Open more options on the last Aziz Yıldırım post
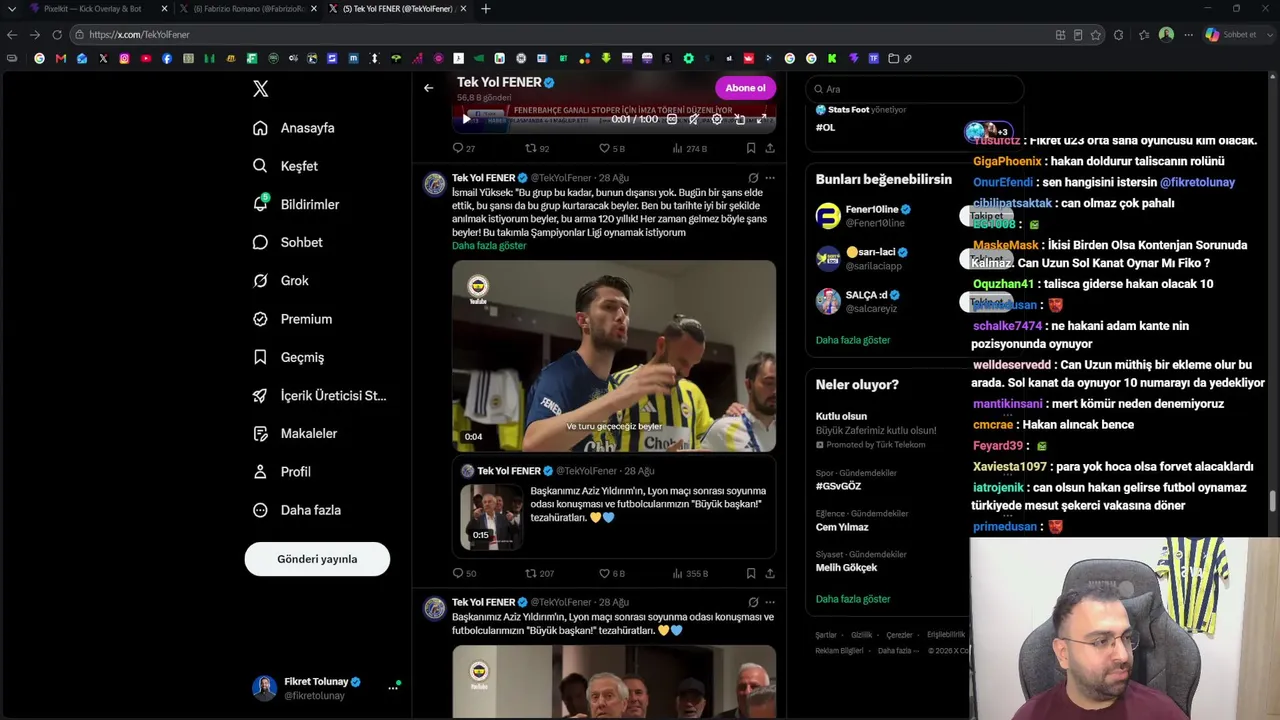This screenshot has height=720, width=1280. click(x=770, y=602)
